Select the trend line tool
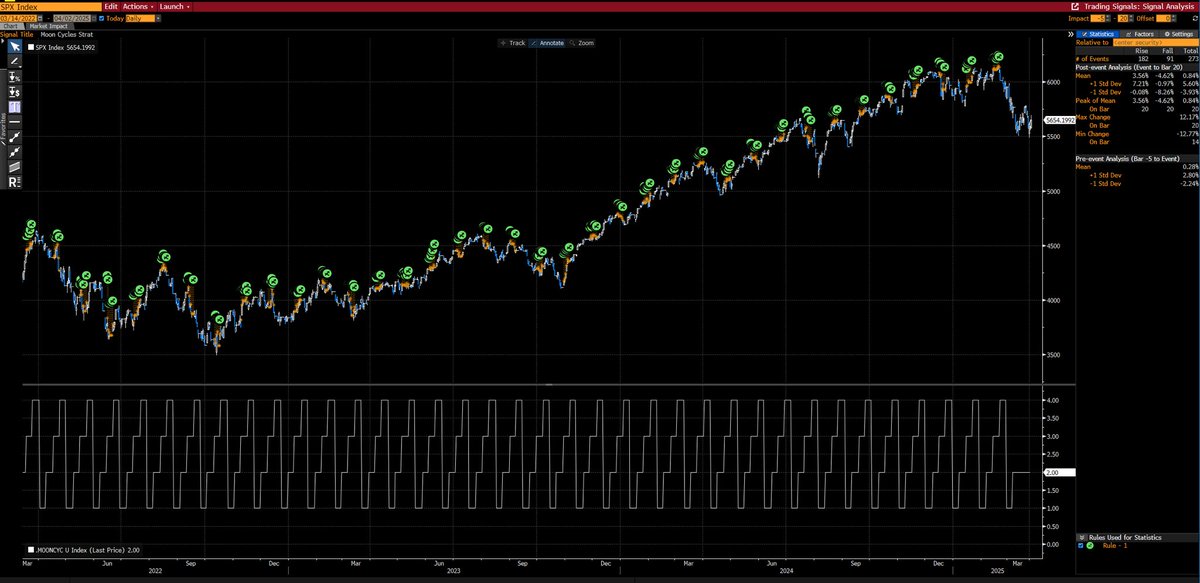This screenshot has height=583, width=1200. (15, 137)
